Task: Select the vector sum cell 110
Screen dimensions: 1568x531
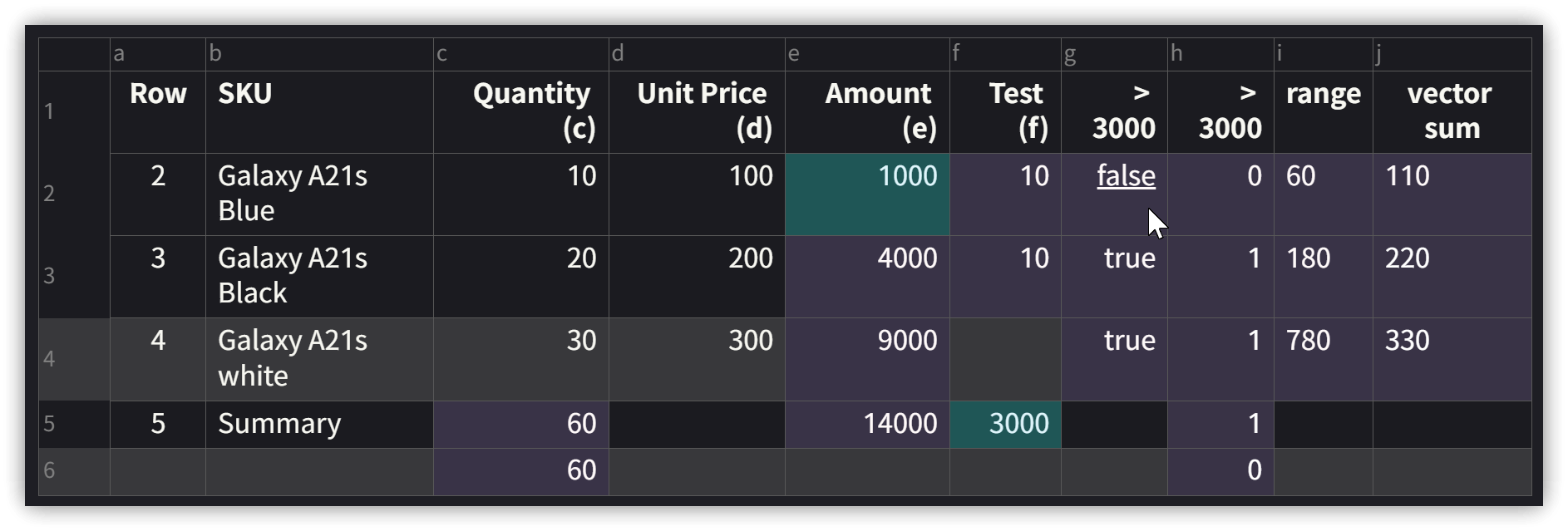Action: [x=1452, y=194]
